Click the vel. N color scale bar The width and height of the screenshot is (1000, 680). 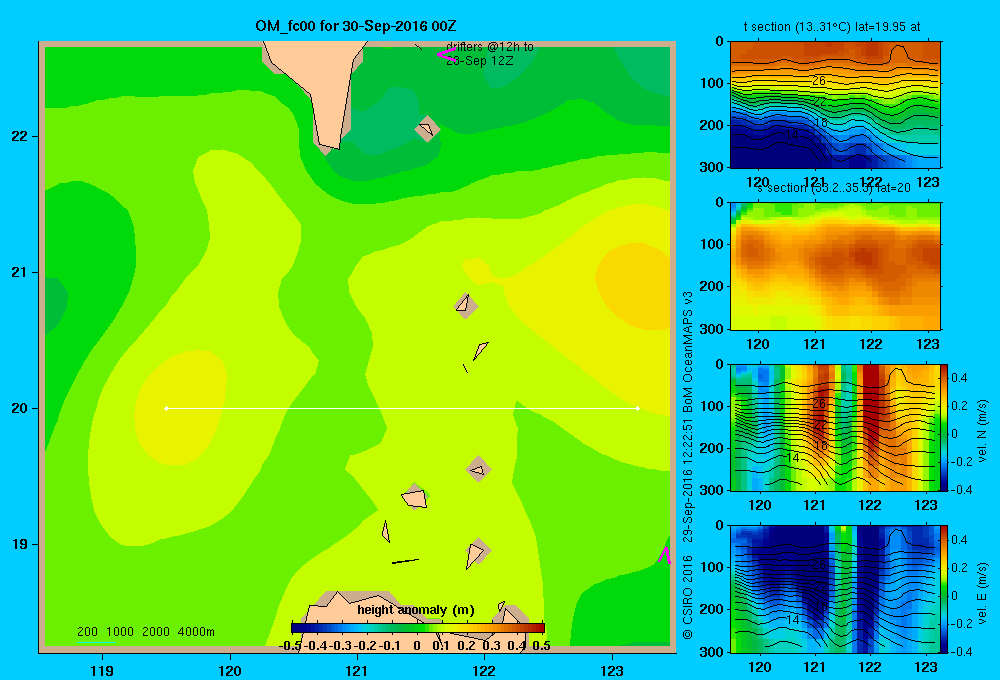945,427
